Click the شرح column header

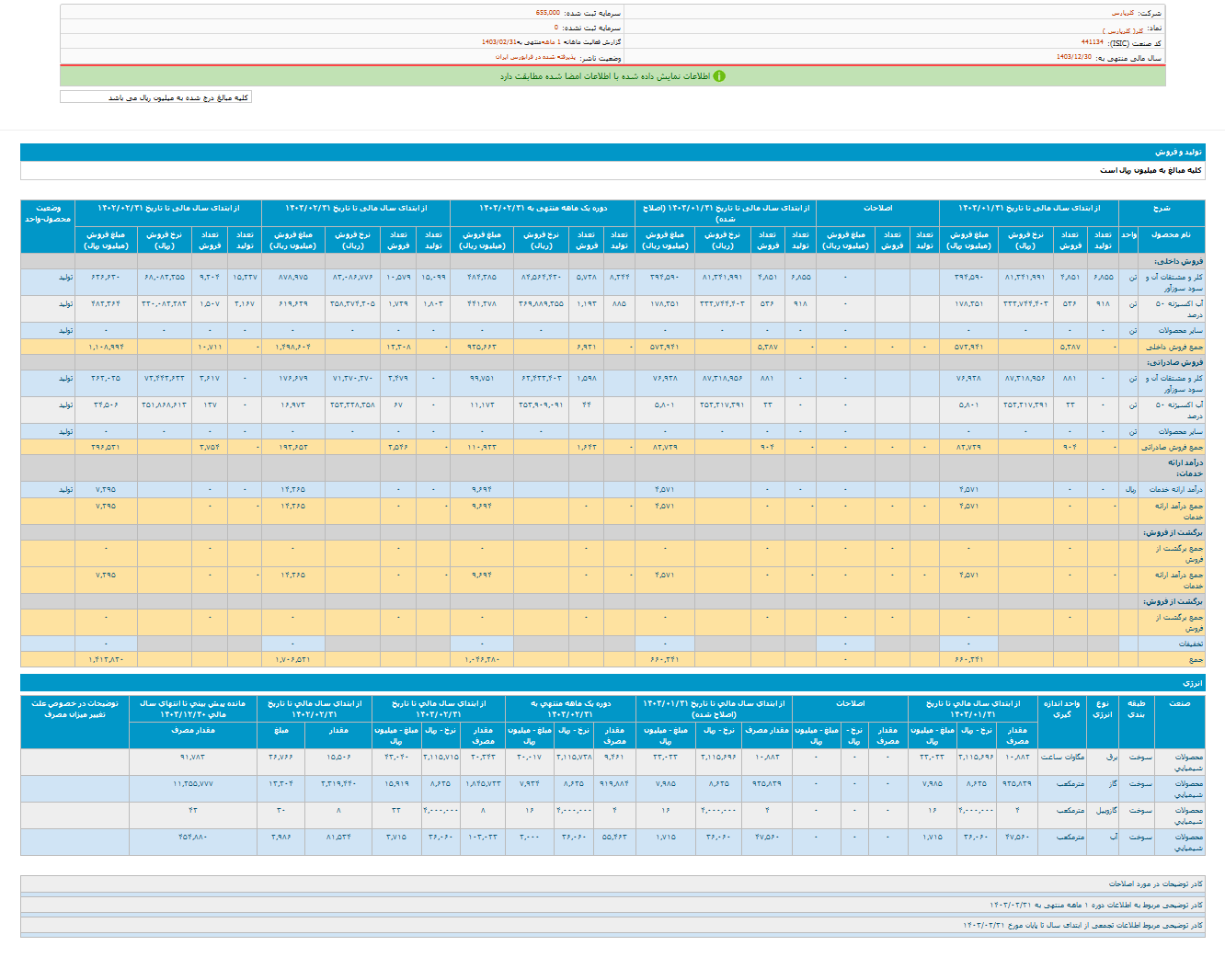[x=1162, y=209]
